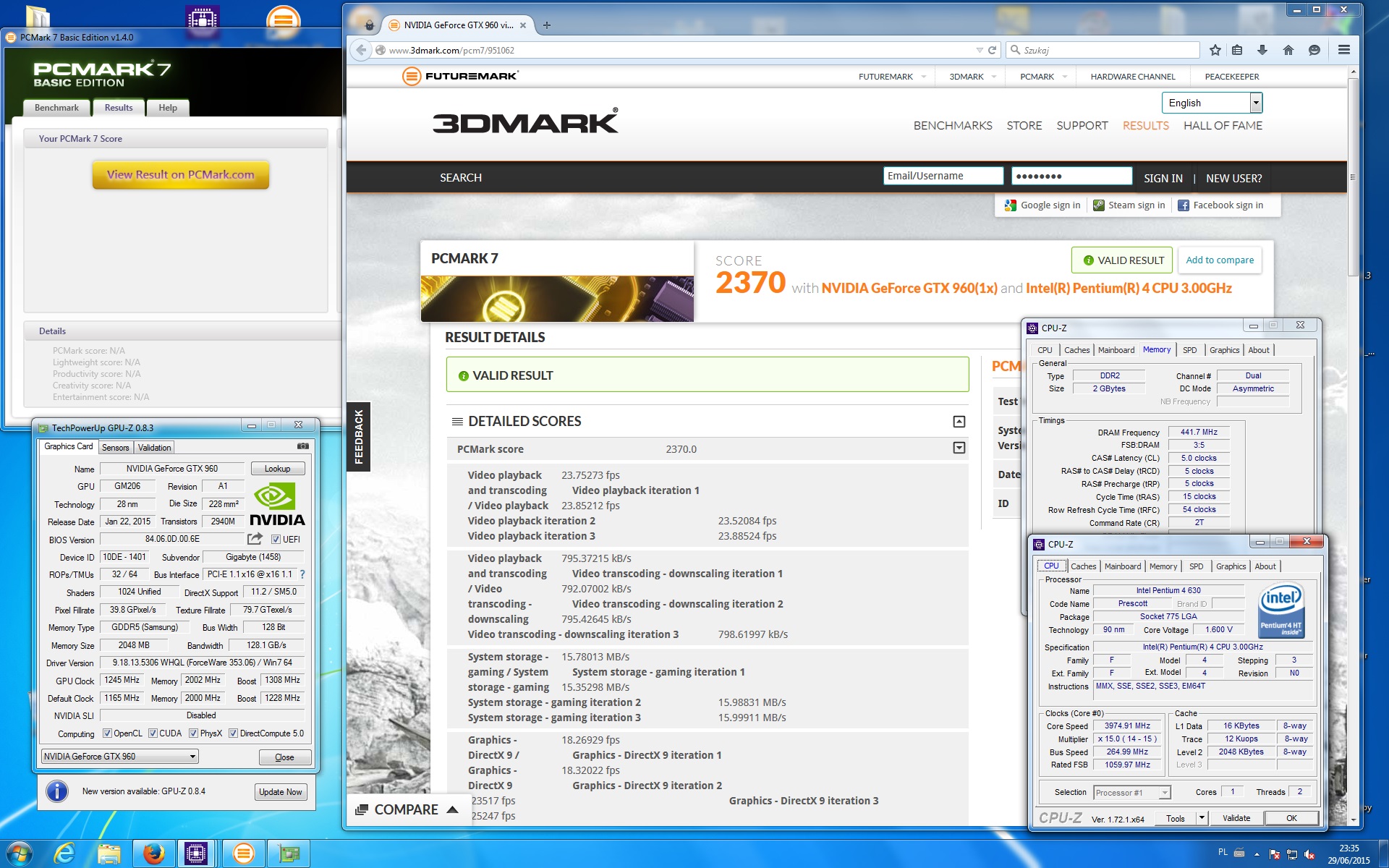Open HALL OF FAME link
Viewport: 1389px width, 868px height.
[x=1223, y=126]
